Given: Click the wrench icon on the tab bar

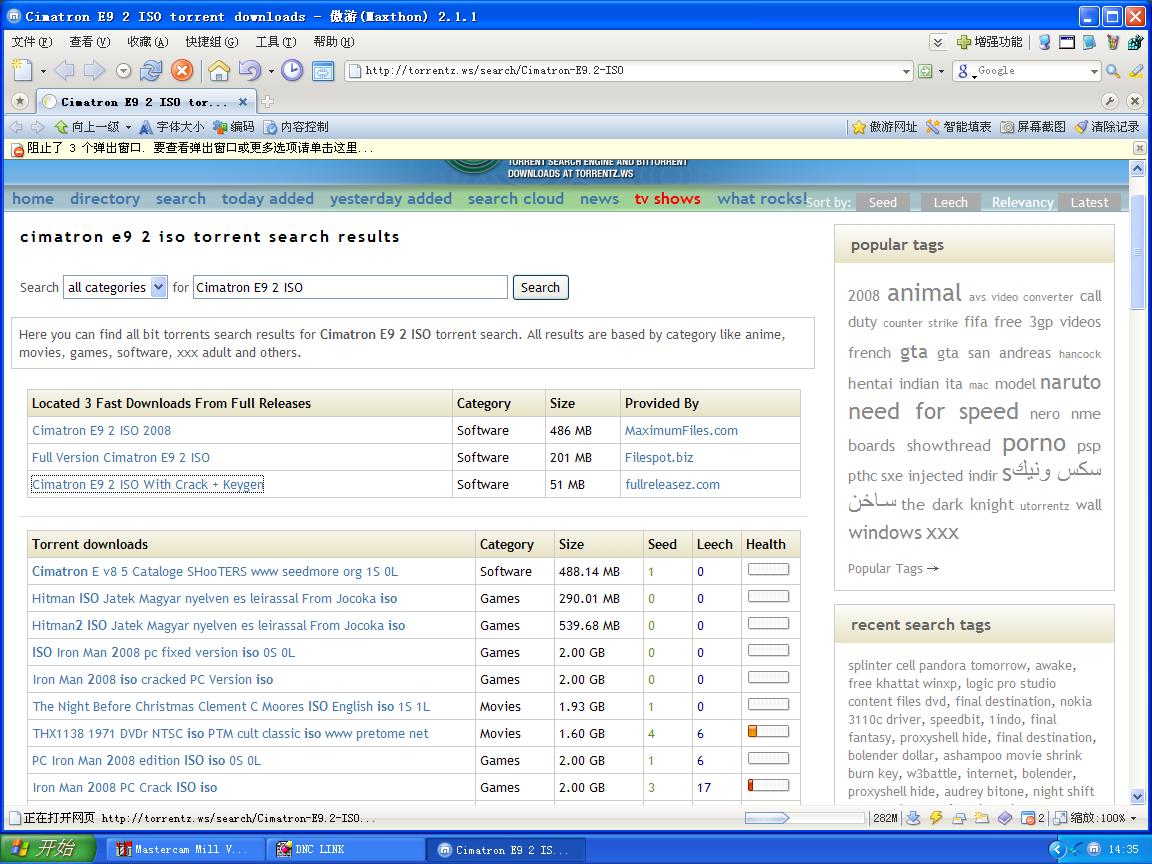Looking at the screenshot, I should coord(1110,101).
